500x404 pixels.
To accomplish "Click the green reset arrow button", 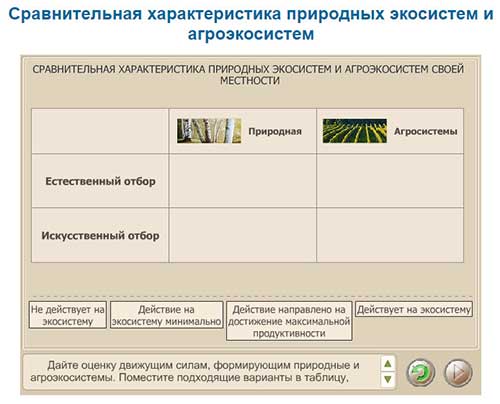I will 421,372.
